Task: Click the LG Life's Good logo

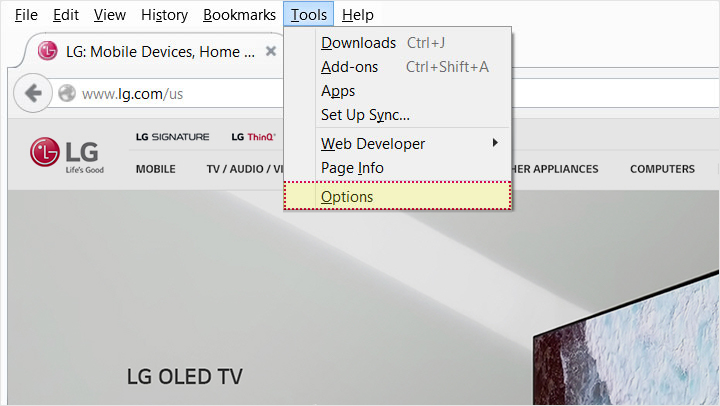Action: (67, 154)
